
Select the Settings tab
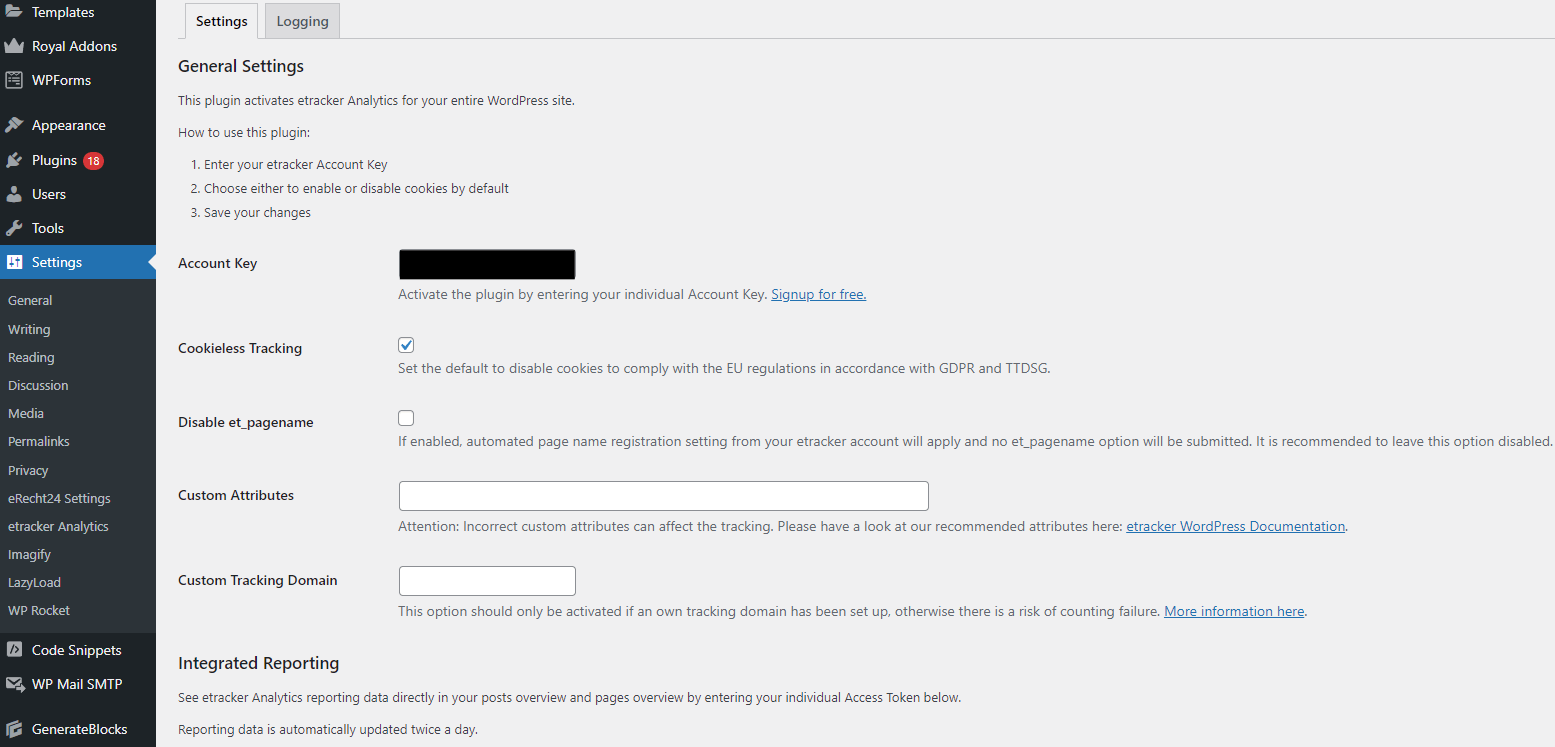221,21
